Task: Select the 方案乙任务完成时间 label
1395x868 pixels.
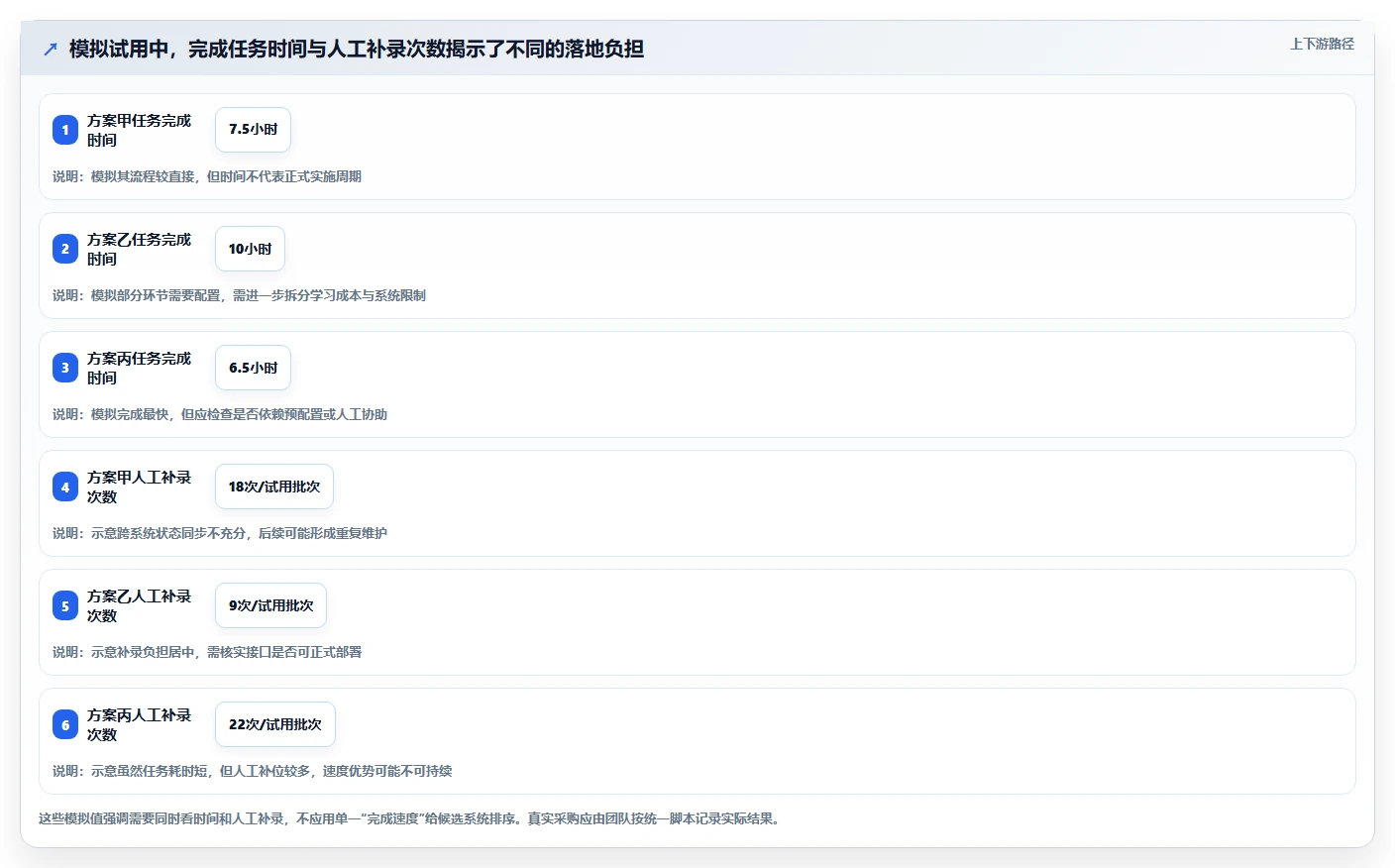Action: [x=139, y=249]
